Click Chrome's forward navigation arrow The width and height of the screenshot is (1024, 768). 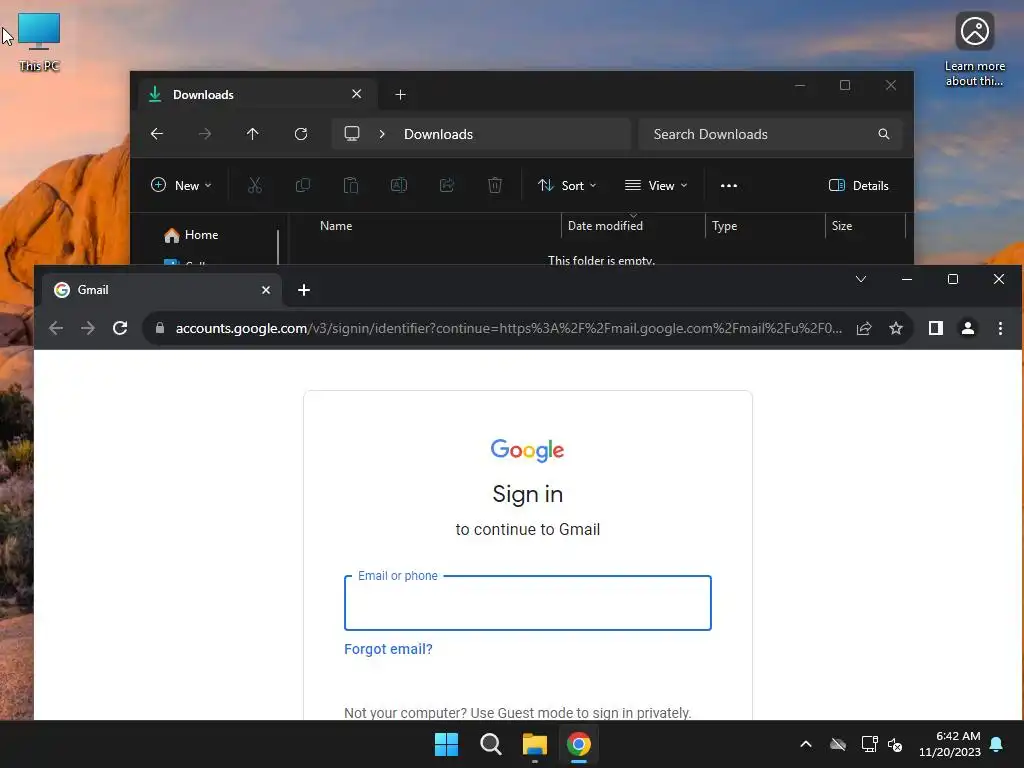(88, 328)
